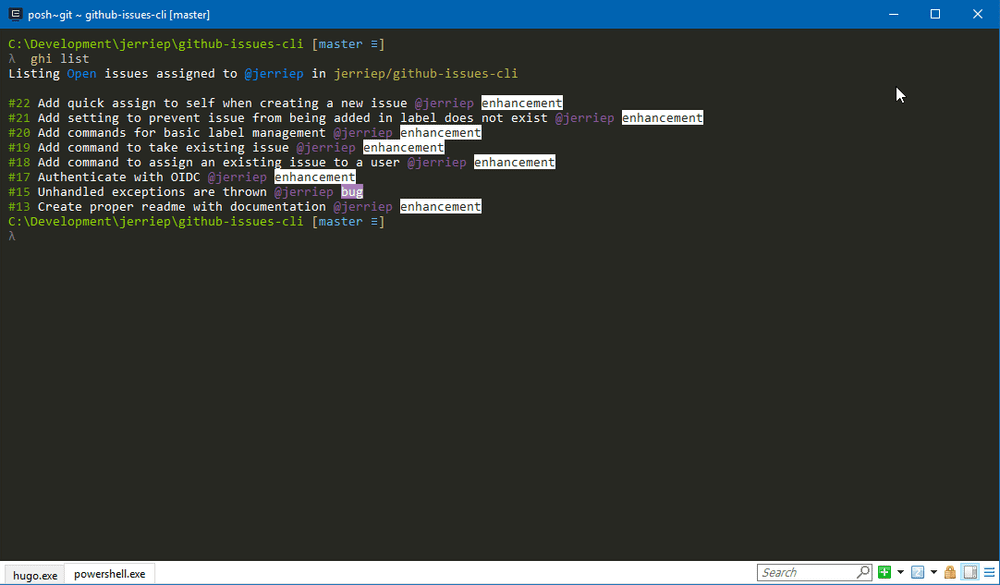Maximize the posh~git window
1000x585 pixels.
click(935, 14)
